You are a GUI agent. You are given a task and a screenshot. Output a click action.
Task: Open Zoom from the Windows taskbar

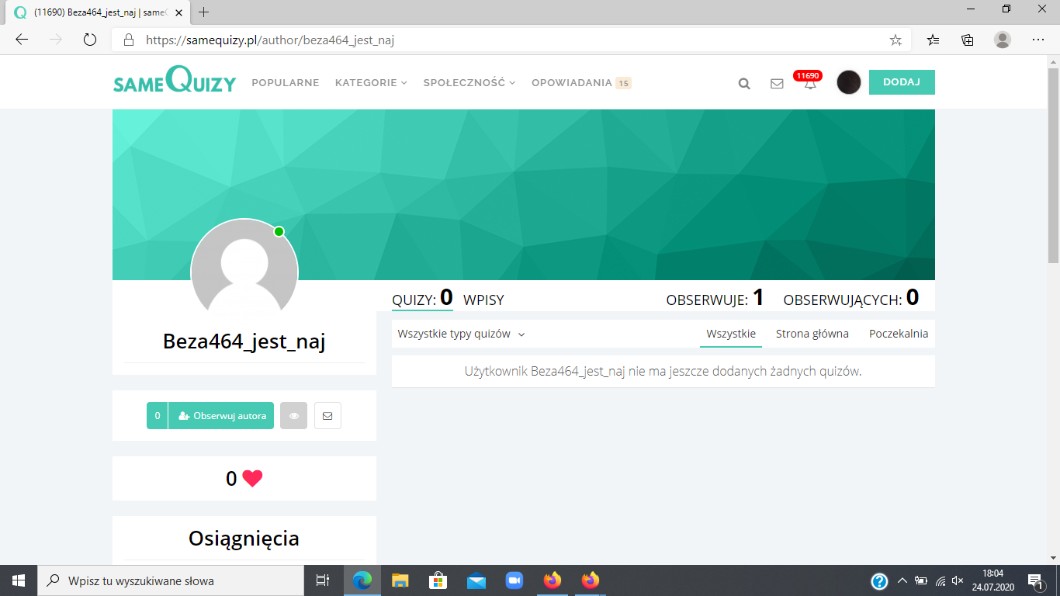click(514, 580)
